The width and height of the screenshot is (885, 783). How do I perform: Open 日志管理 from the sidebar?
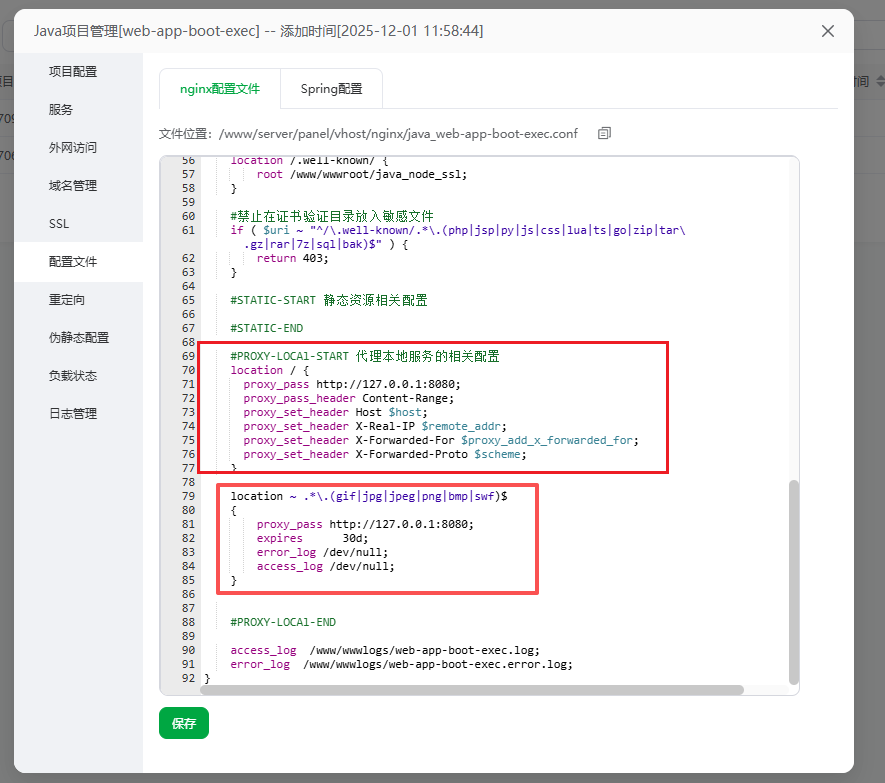(x=73, y=414)
